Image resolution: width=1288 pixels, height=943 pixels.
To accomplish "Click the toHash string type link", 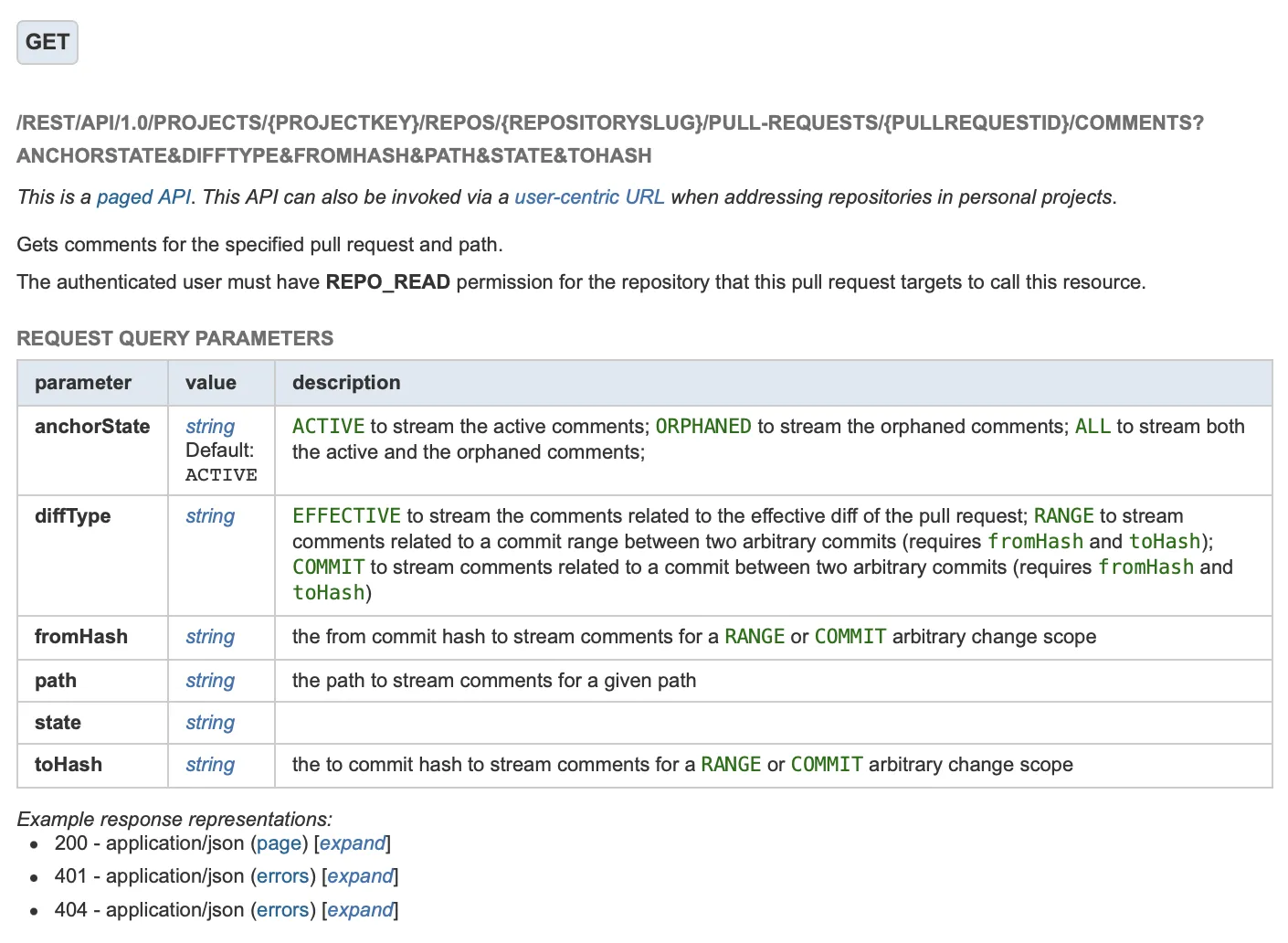I will point(210,765).
